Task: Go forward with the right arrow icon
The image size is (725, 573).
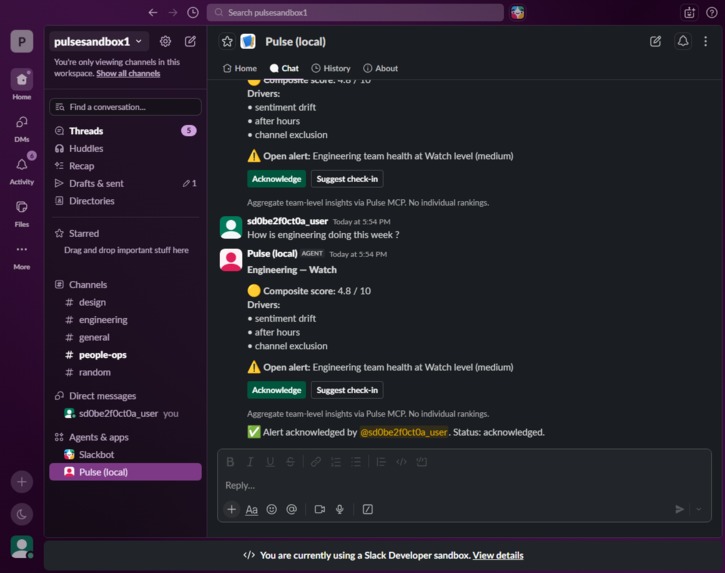Action: pyautogui.click(x=173, y=12)
